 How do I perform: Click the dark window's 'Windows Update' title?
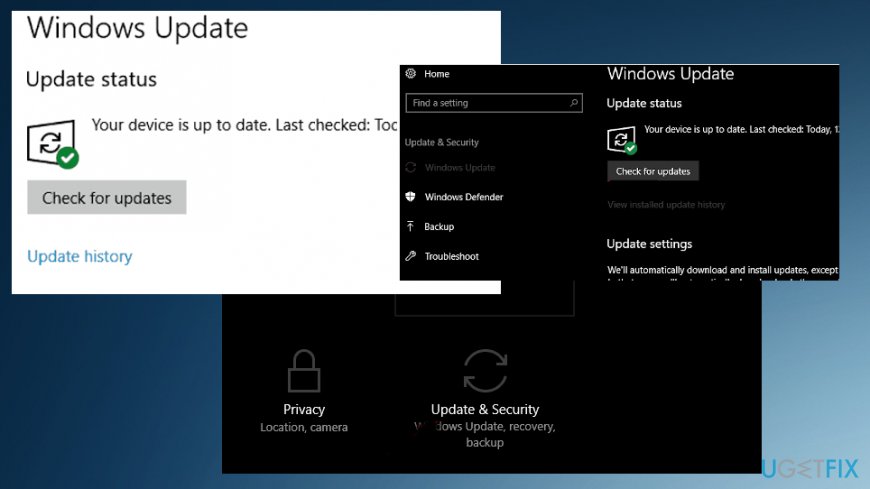coord(670,74)
